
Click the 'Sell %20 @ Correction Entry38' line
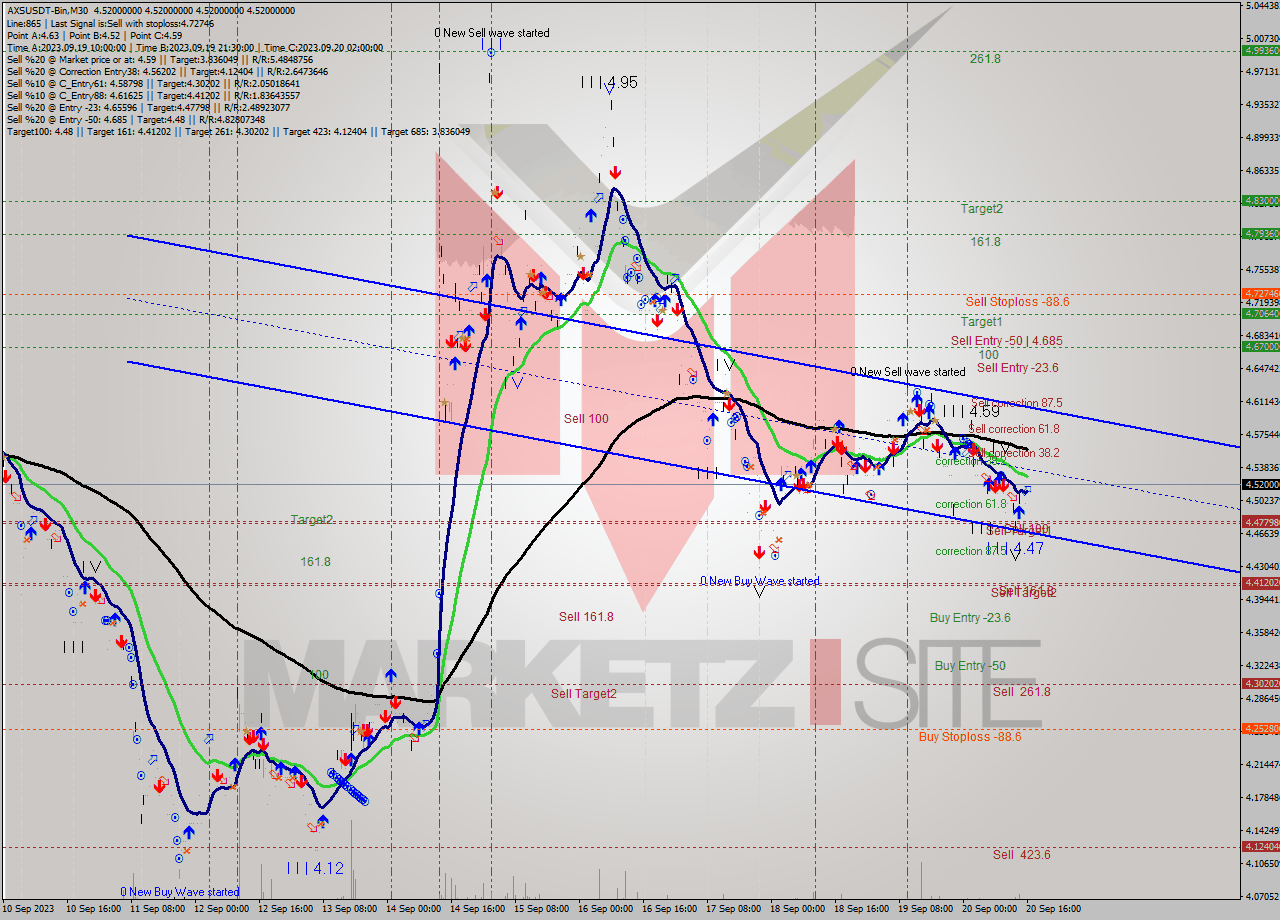tap(167, 71)
